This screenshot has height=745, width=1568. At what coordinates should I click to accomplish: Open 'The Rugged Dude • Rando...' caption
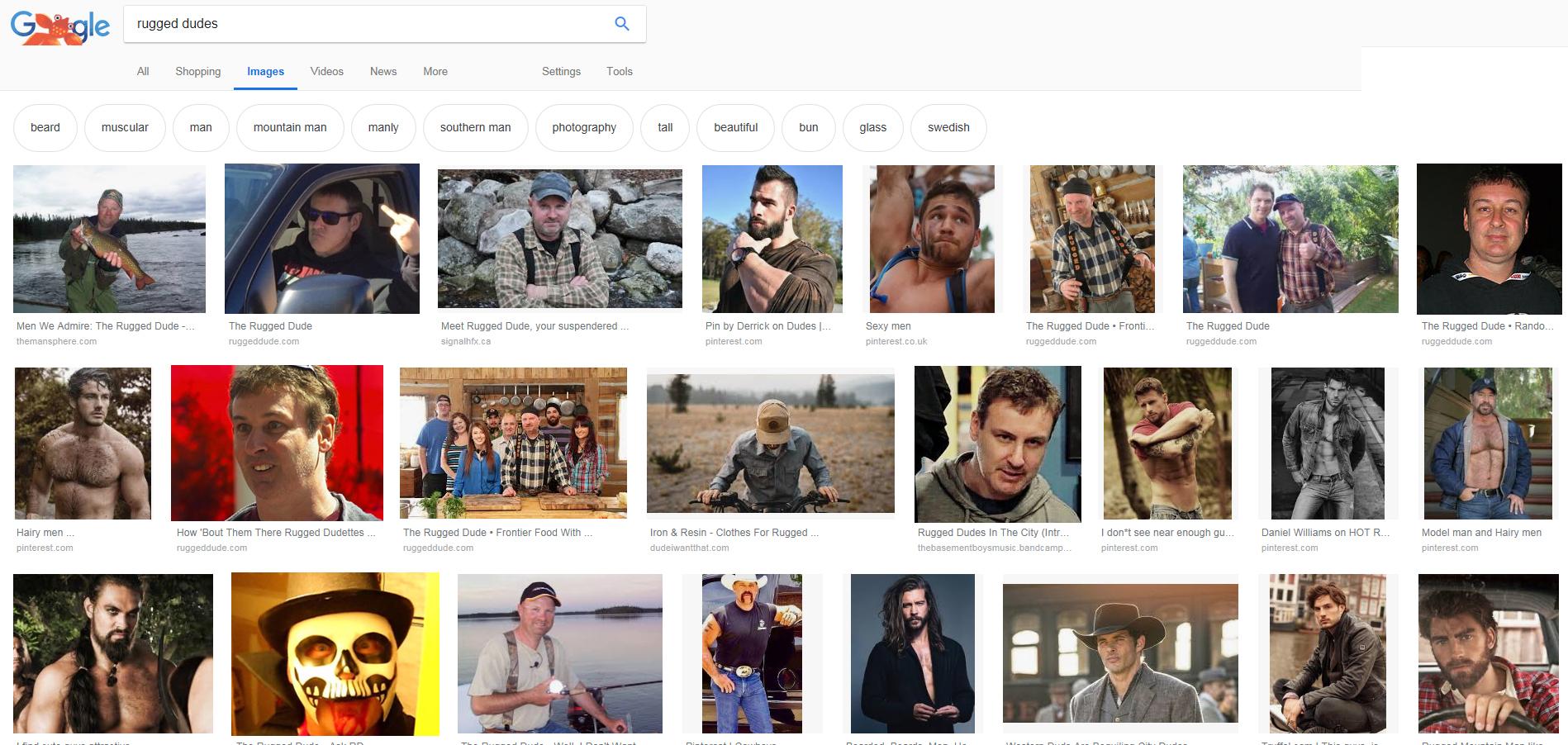click(1488, 326)
